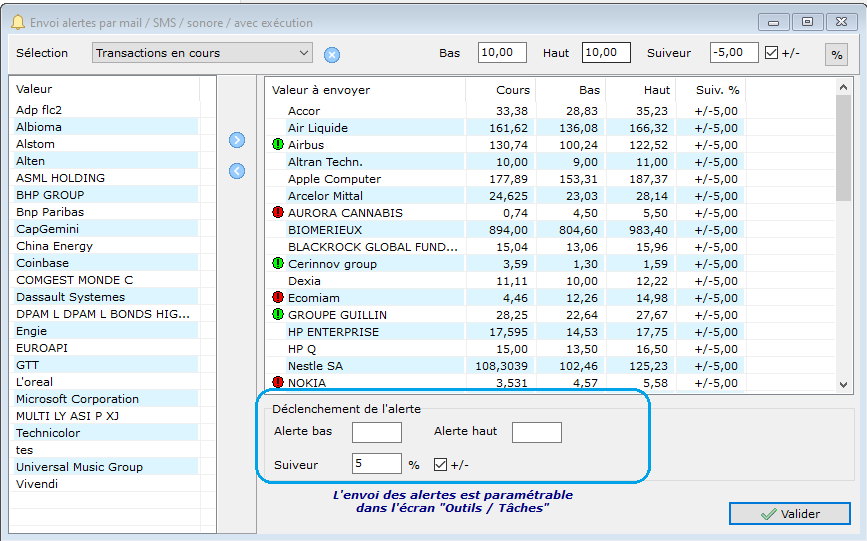Screen dimensions: 867x541
Task: Click the % button
Action: point(837,55)
